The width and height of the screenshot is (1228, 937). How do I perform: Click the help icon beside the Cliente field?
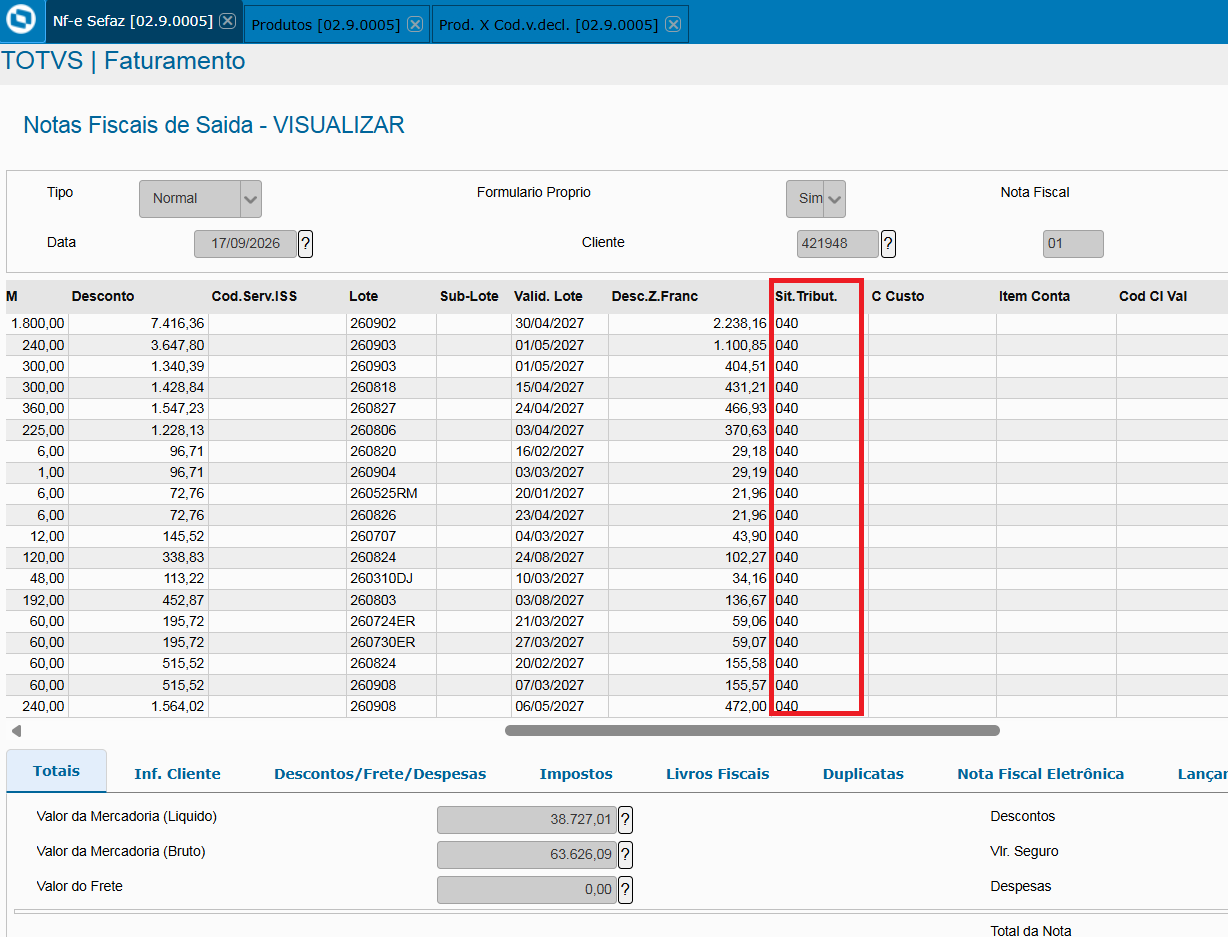pos(888,244)
